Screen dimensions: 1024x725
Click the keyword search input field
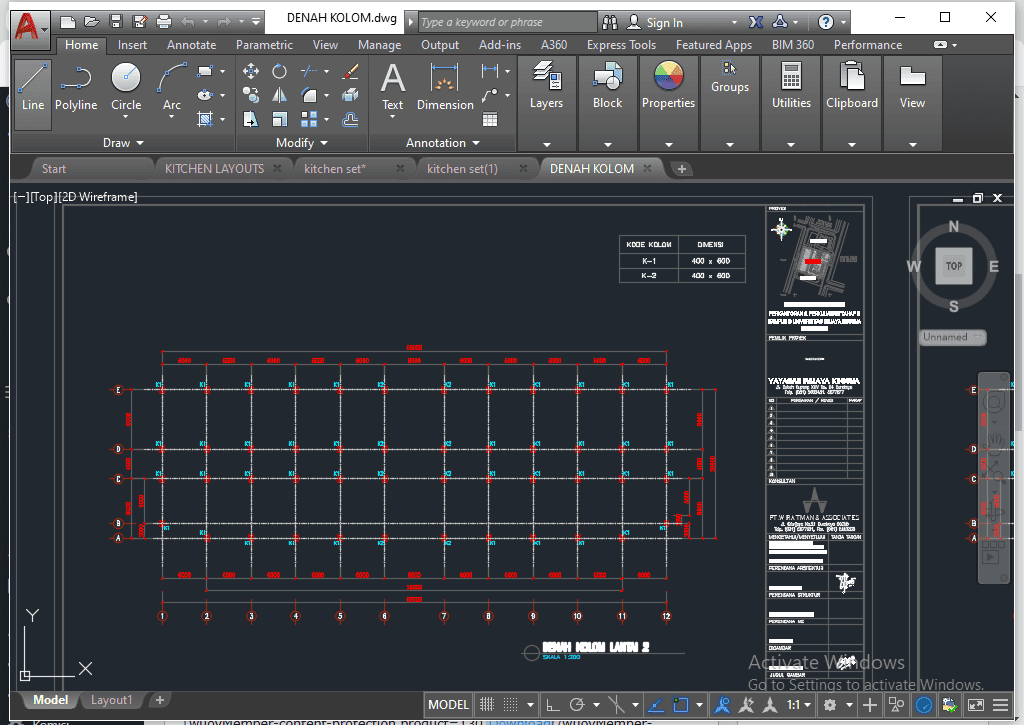click(x=506, y=22)
